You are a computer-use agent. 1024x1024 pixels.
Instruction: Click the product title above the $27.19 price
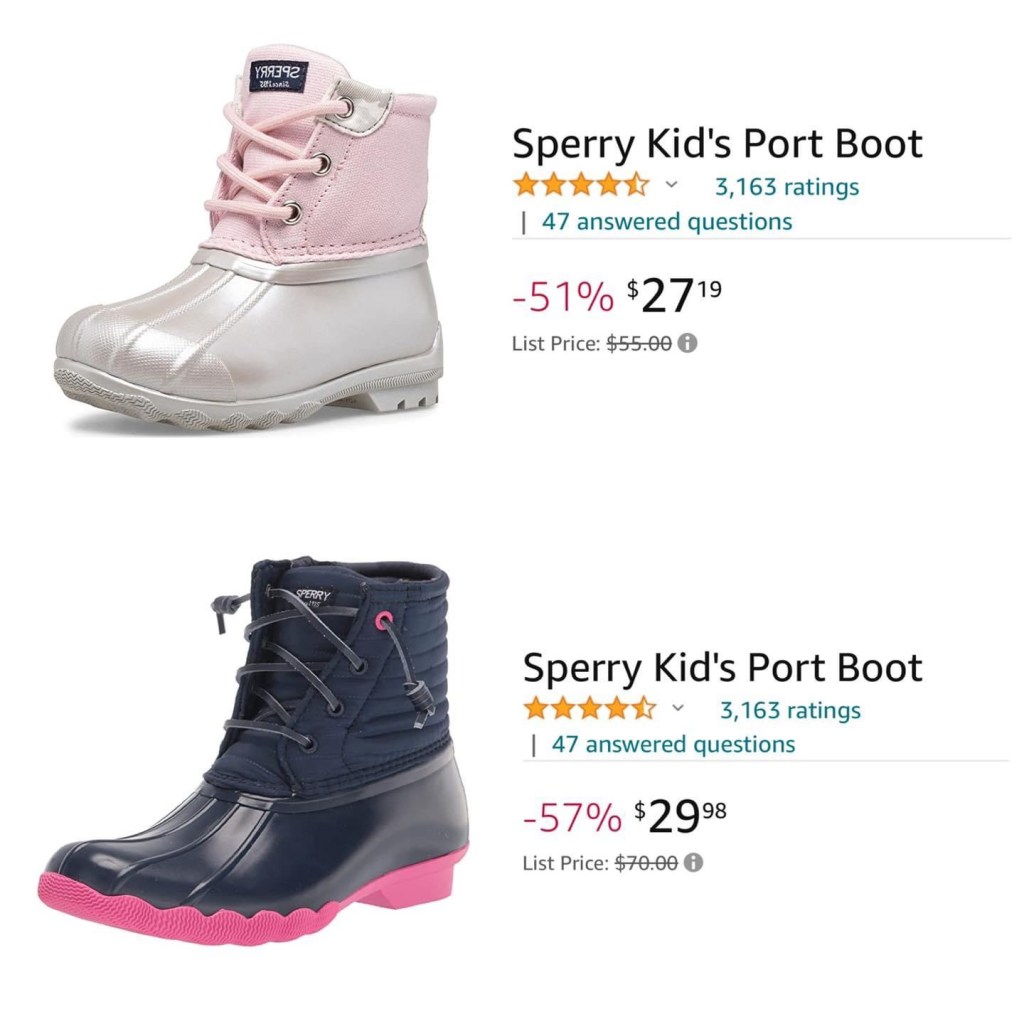tap(717, 145)
